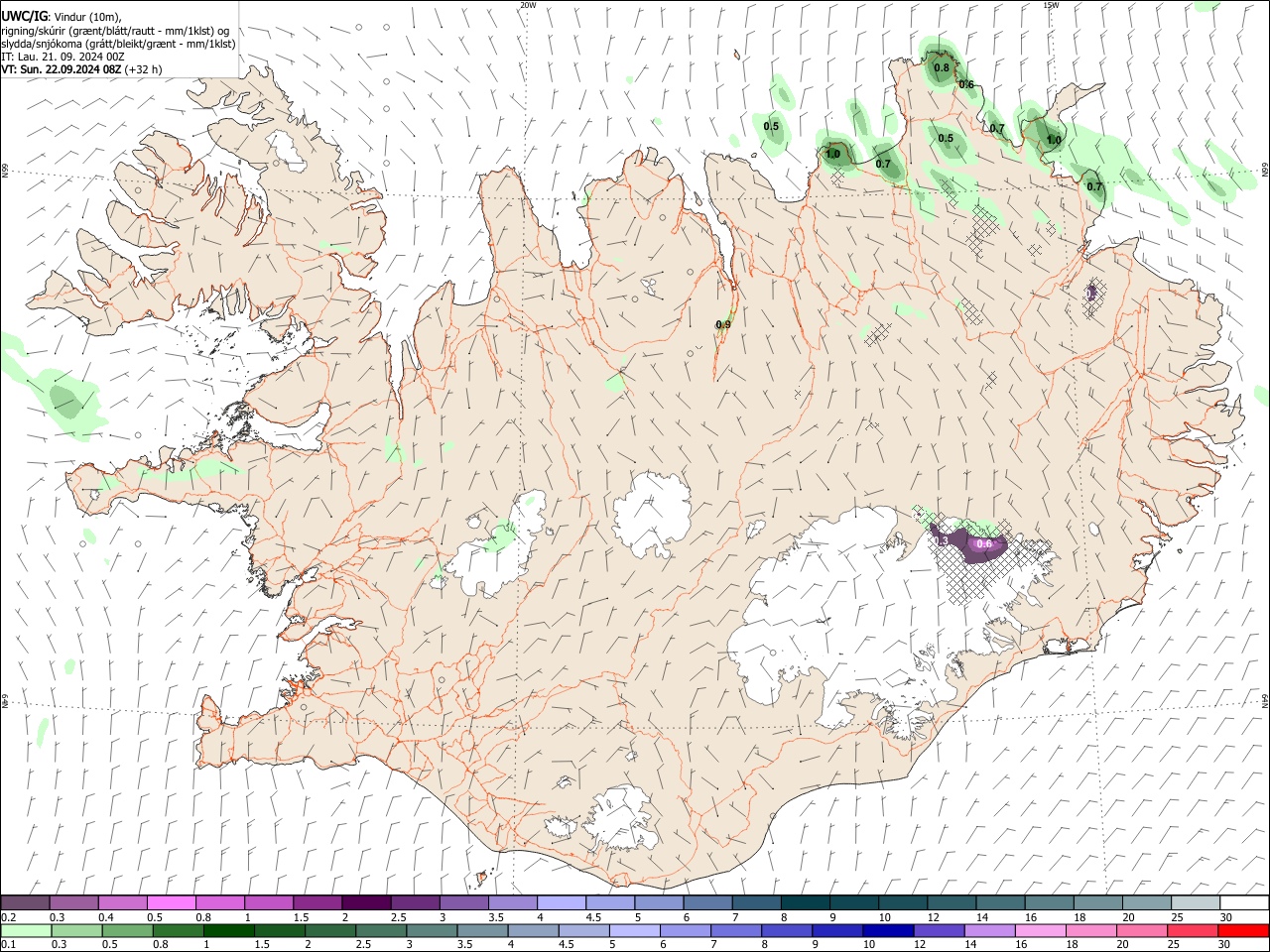Image resolution: width=1270 pixels, height=952 pixels.
Task: Click the IT: Lau. 21. 09. 2024 00Z line
Action: pos(63,57)
